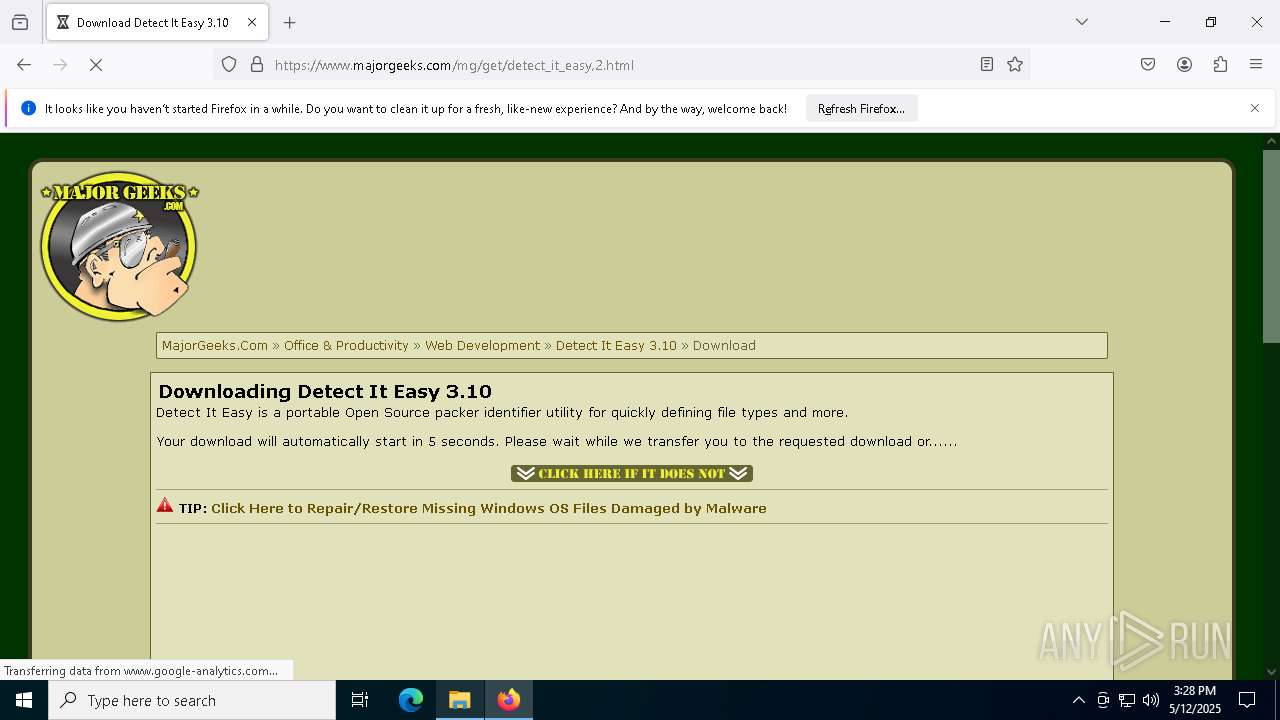
Task: Open File Explorer from taskbar
Action: click(x=459, y=700)
